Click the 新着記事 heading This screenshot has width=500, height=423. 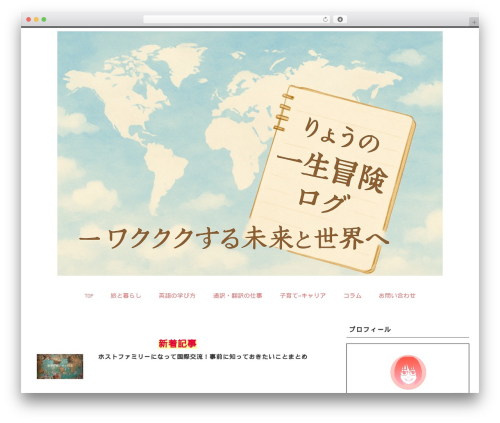click(x=177, y=343)
